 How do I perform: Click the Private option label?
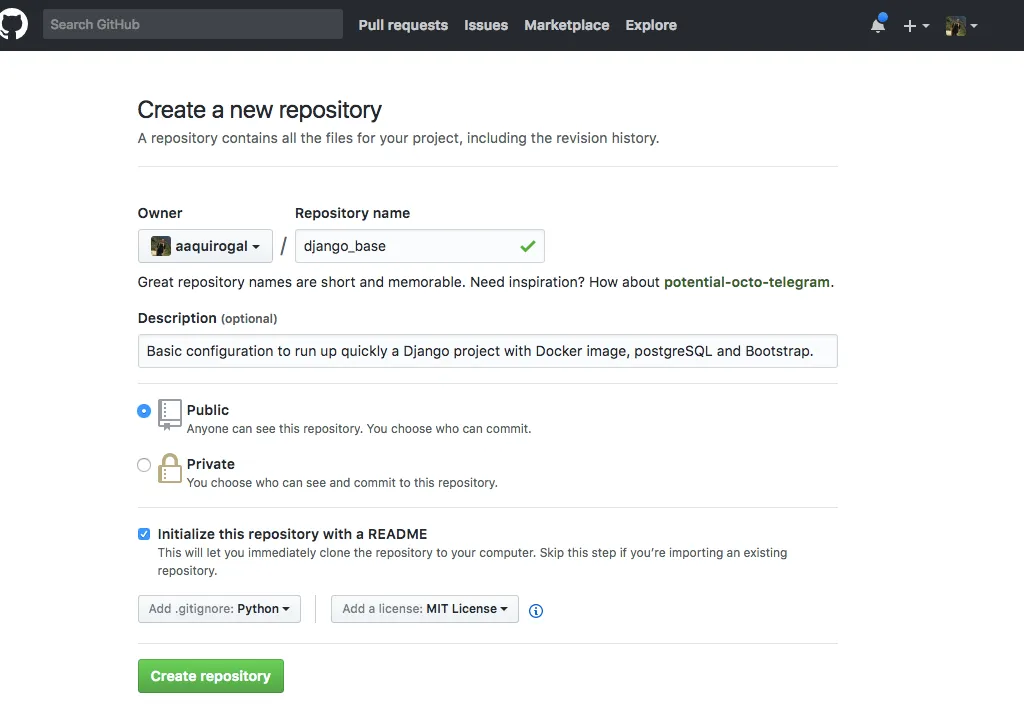click(210, 464)
